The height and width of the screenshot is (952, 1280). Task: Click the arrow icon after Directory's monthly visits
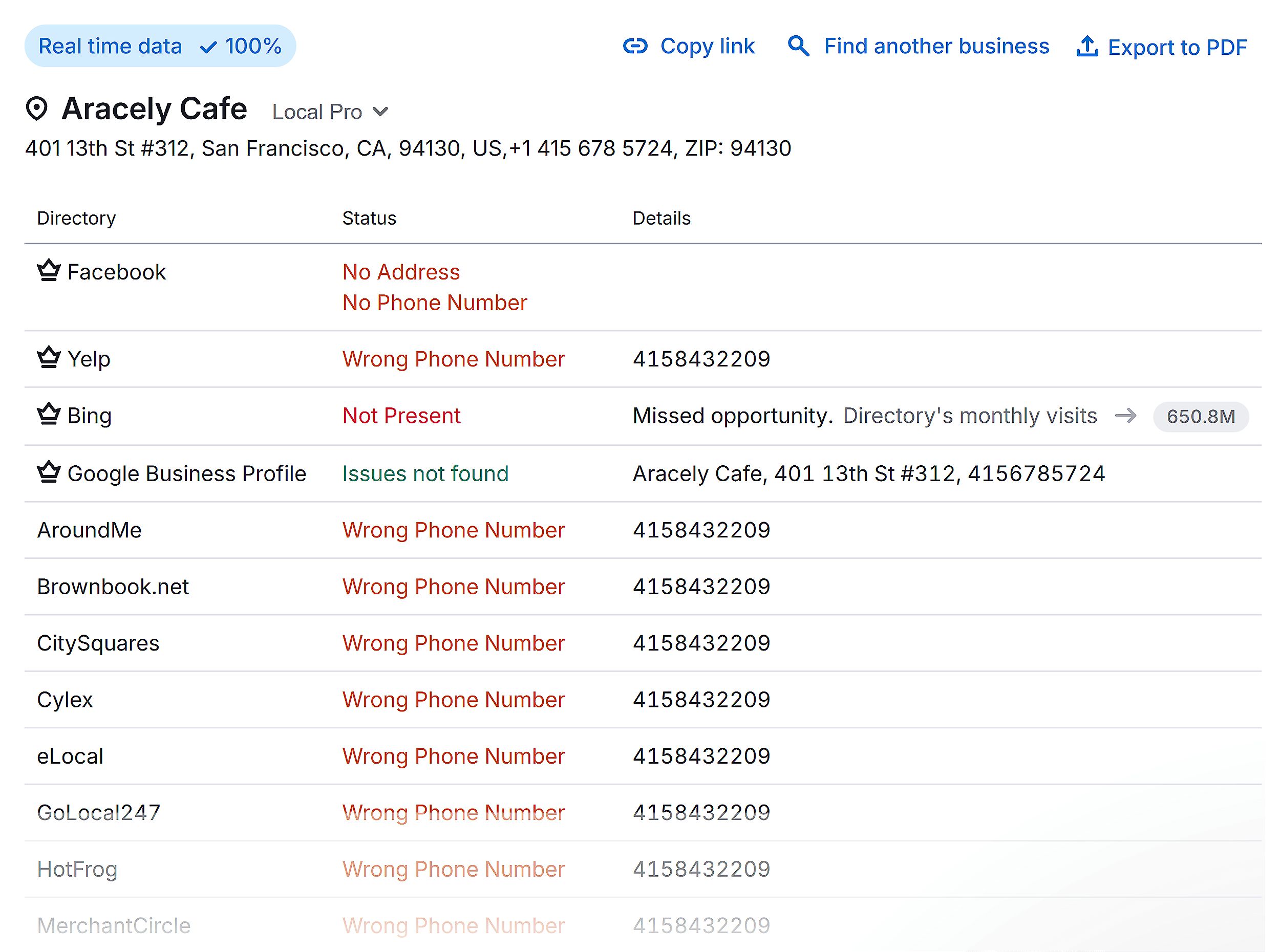click(1125, 416)
